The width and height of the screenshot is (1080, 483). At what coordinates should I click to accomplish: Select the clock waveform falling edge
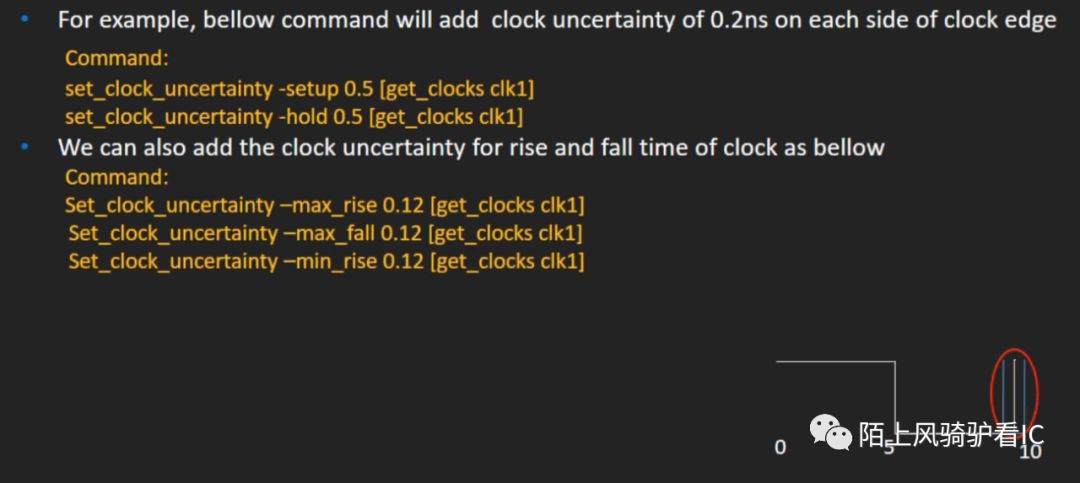pyautogui.click(x=894, y=400)
